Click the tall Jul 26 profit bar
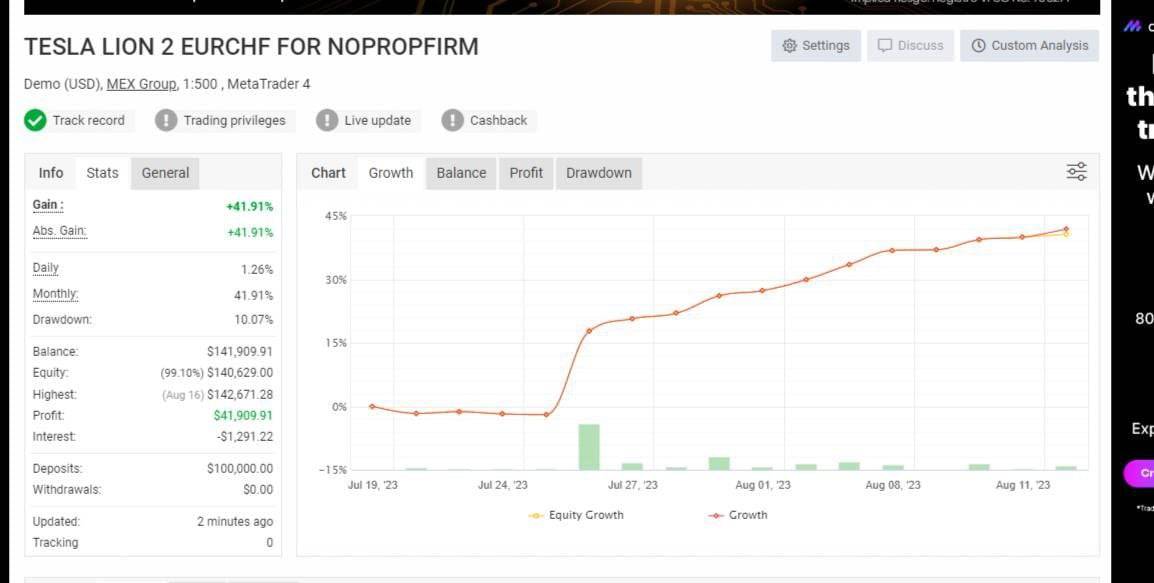The height and width of the screenshot is (583, 1154). [589, 447]
